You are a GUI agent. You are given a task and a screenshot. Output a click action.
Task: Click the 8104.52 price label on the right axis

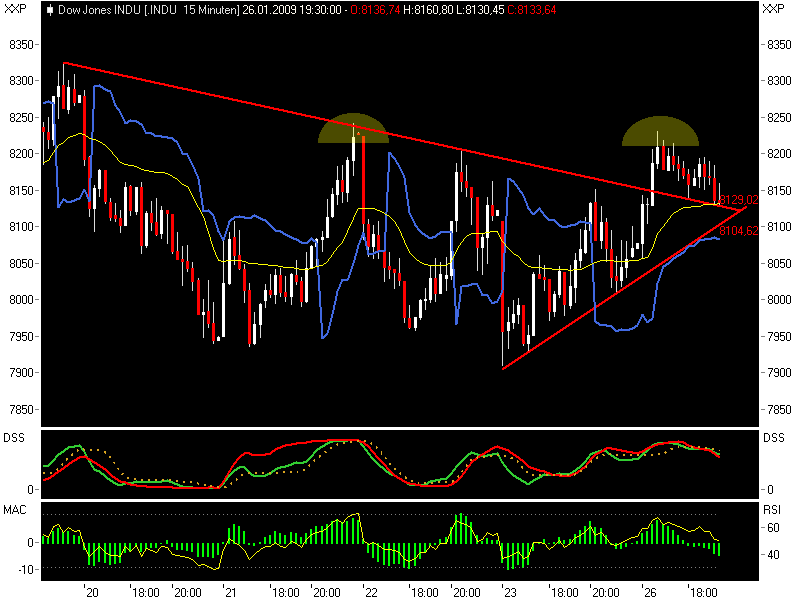point(738,230)
